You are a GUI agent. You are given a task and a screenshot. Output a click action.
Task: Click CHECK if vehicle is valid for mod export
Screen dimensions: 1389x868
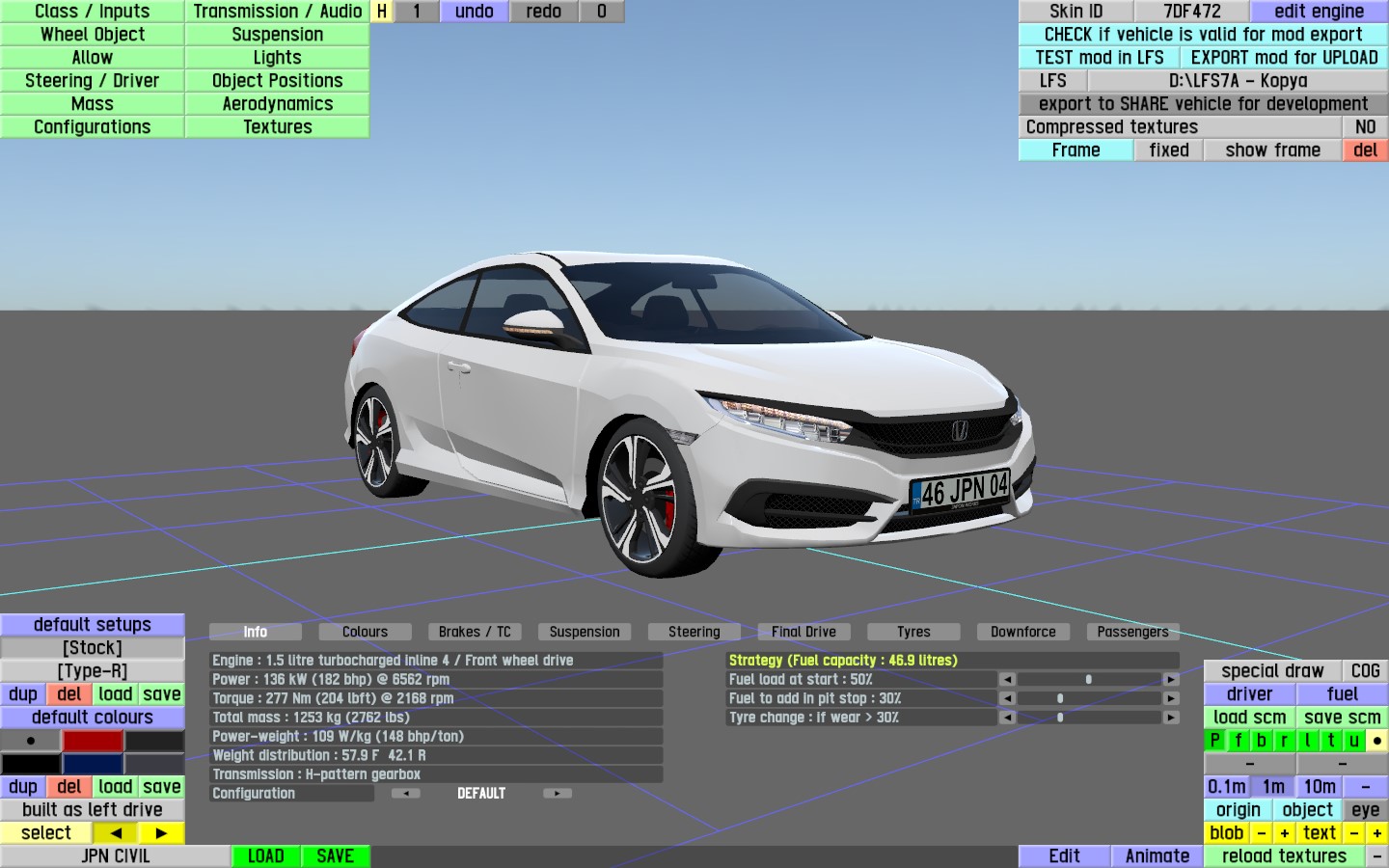tap(1203, 35)
